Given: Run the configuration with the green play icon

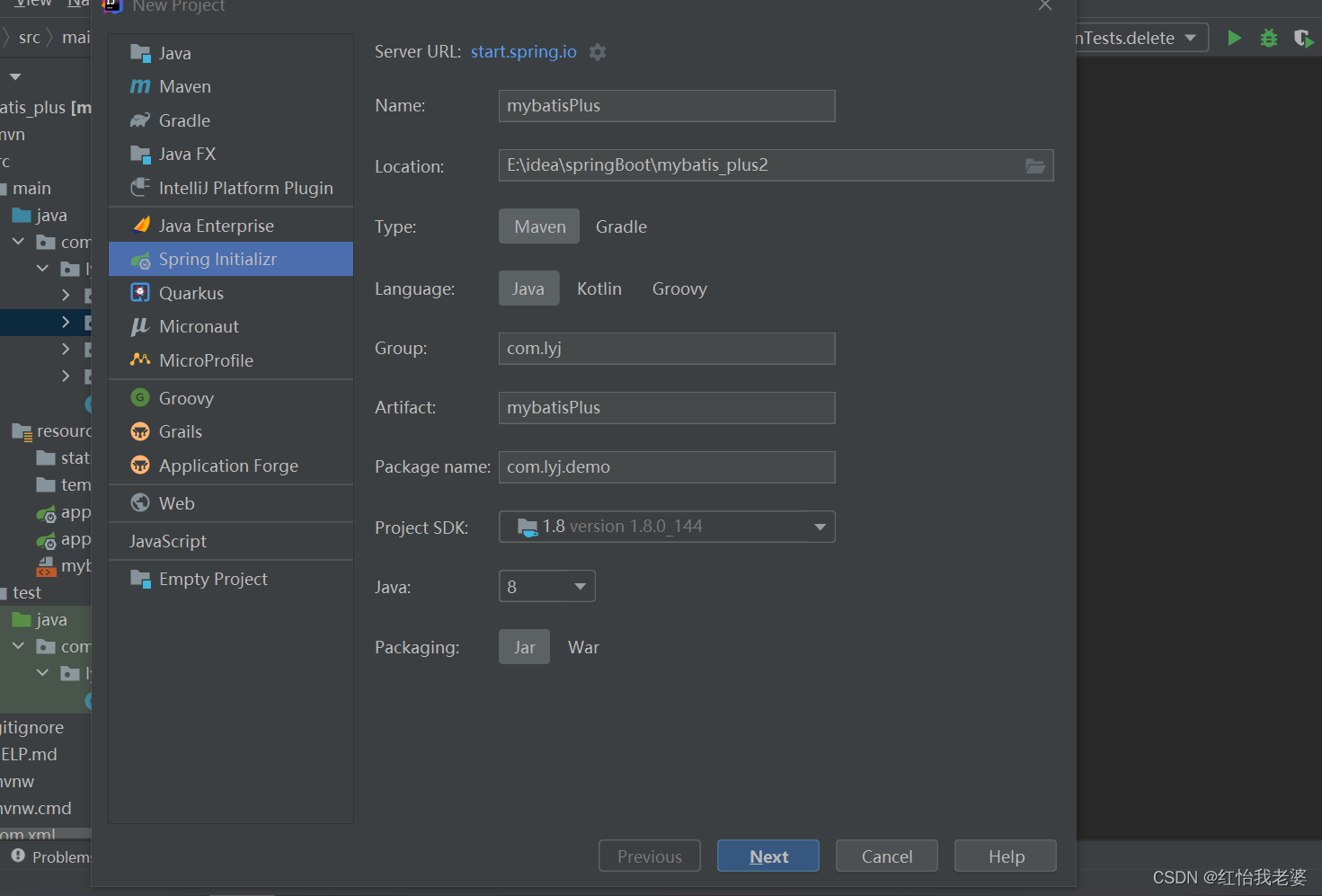Looking at the screenshot, I should (x=1235, y=38).
